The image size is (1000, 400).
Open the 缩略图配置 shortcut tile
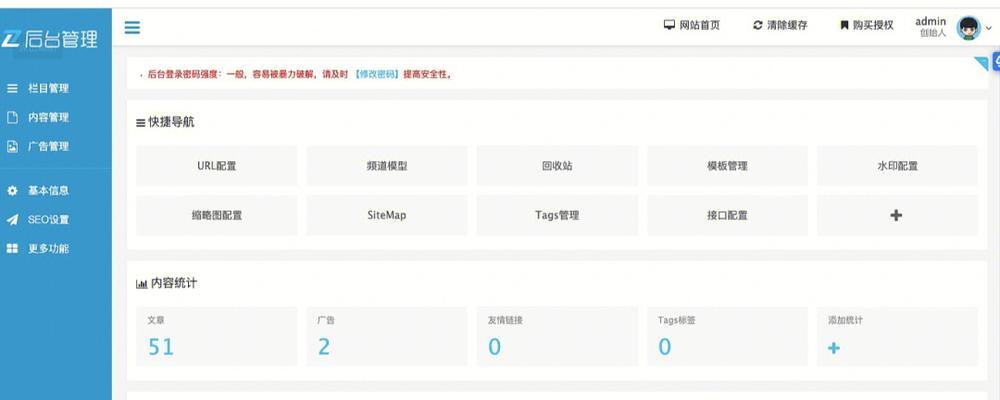coord(217,215)
